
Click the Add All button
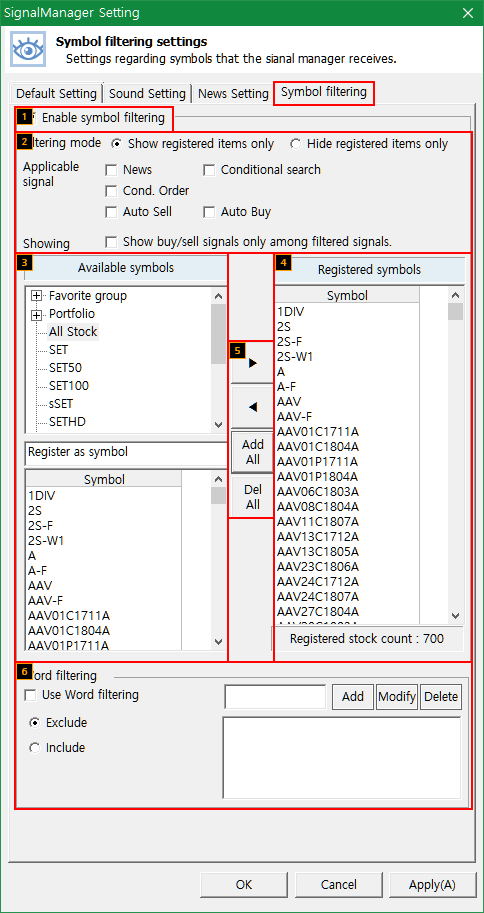coord(252,452)
